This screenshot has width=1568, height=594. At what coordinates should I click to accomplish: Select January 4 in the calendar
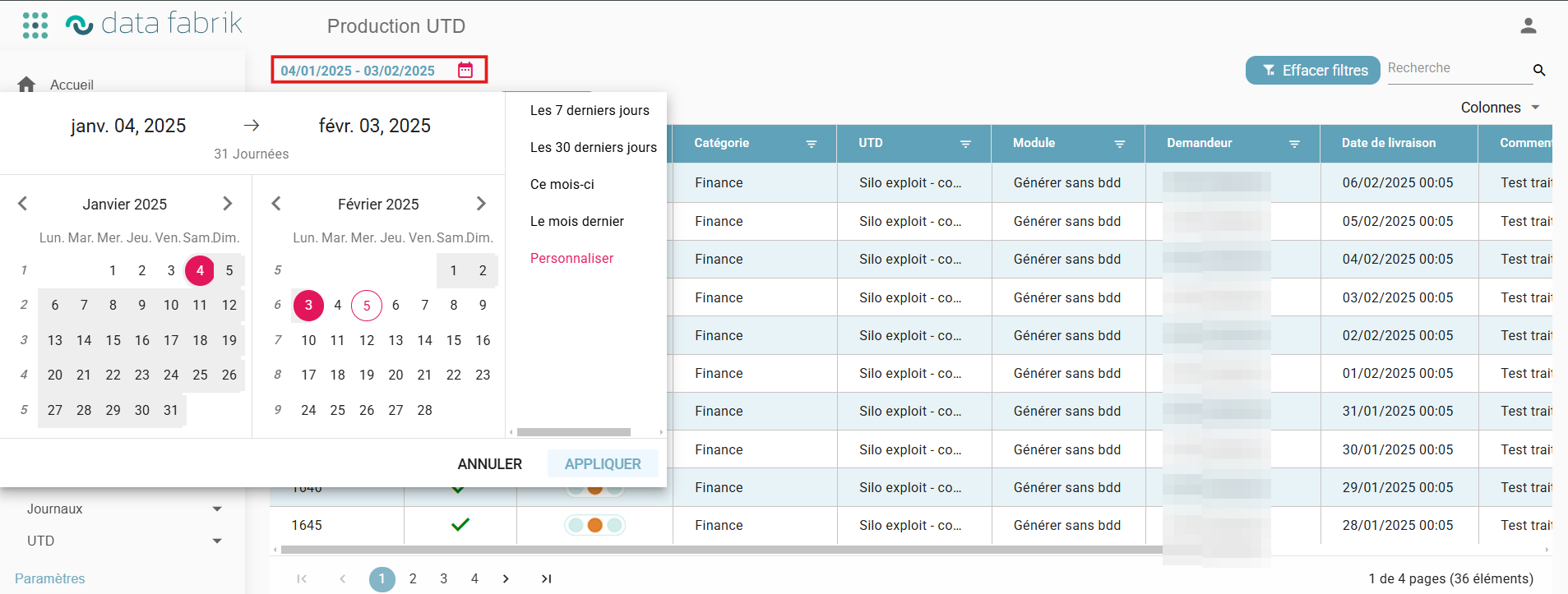coord(200,270)
